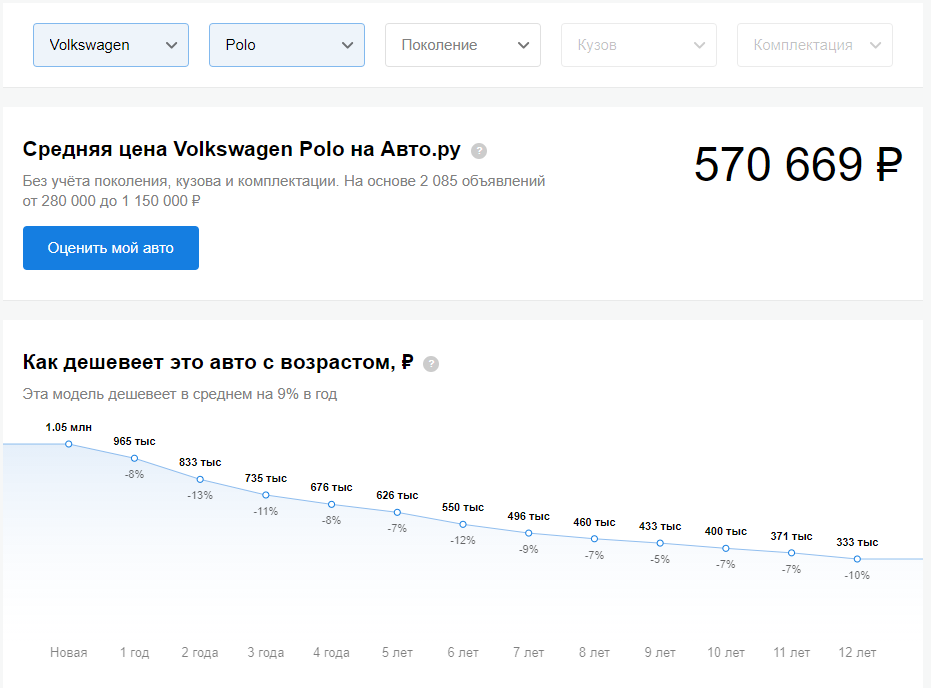Viewport: 931px width, 688px height.
Task: Click the 12 лет axis label
Action: pyautogui.click(x=857, y=652)
